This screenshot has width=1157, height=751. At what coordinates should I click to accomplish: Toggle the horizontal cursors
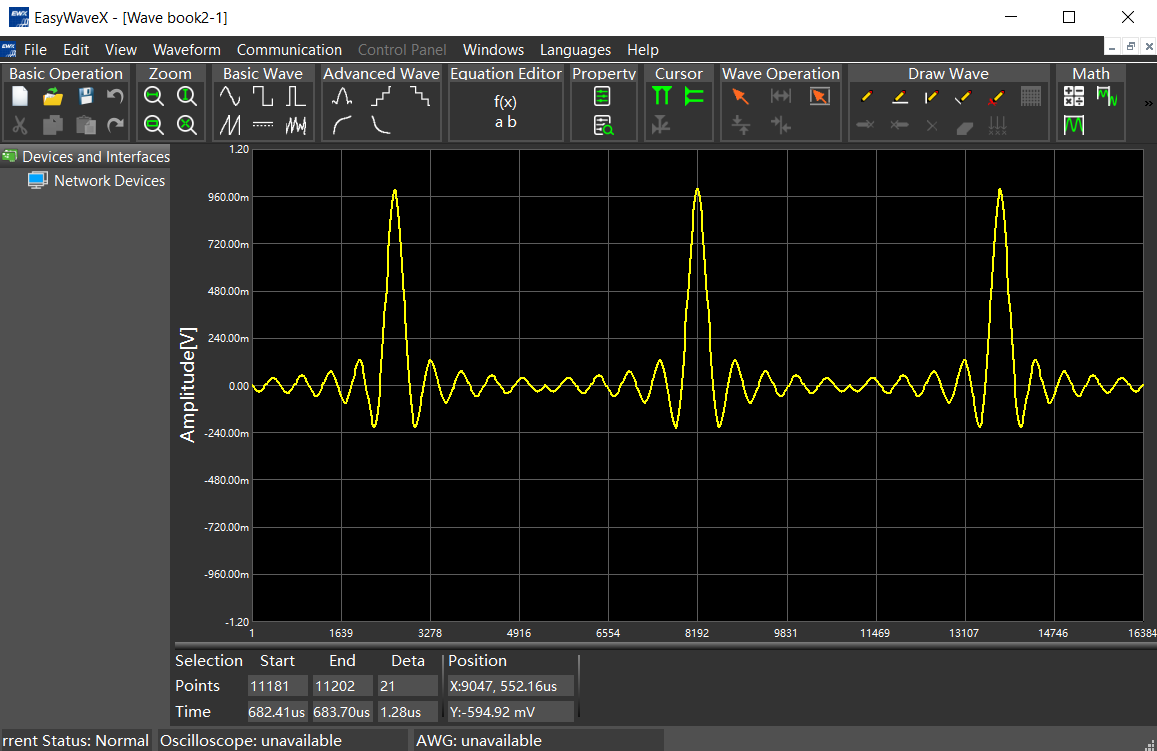[x=694, y=97]
